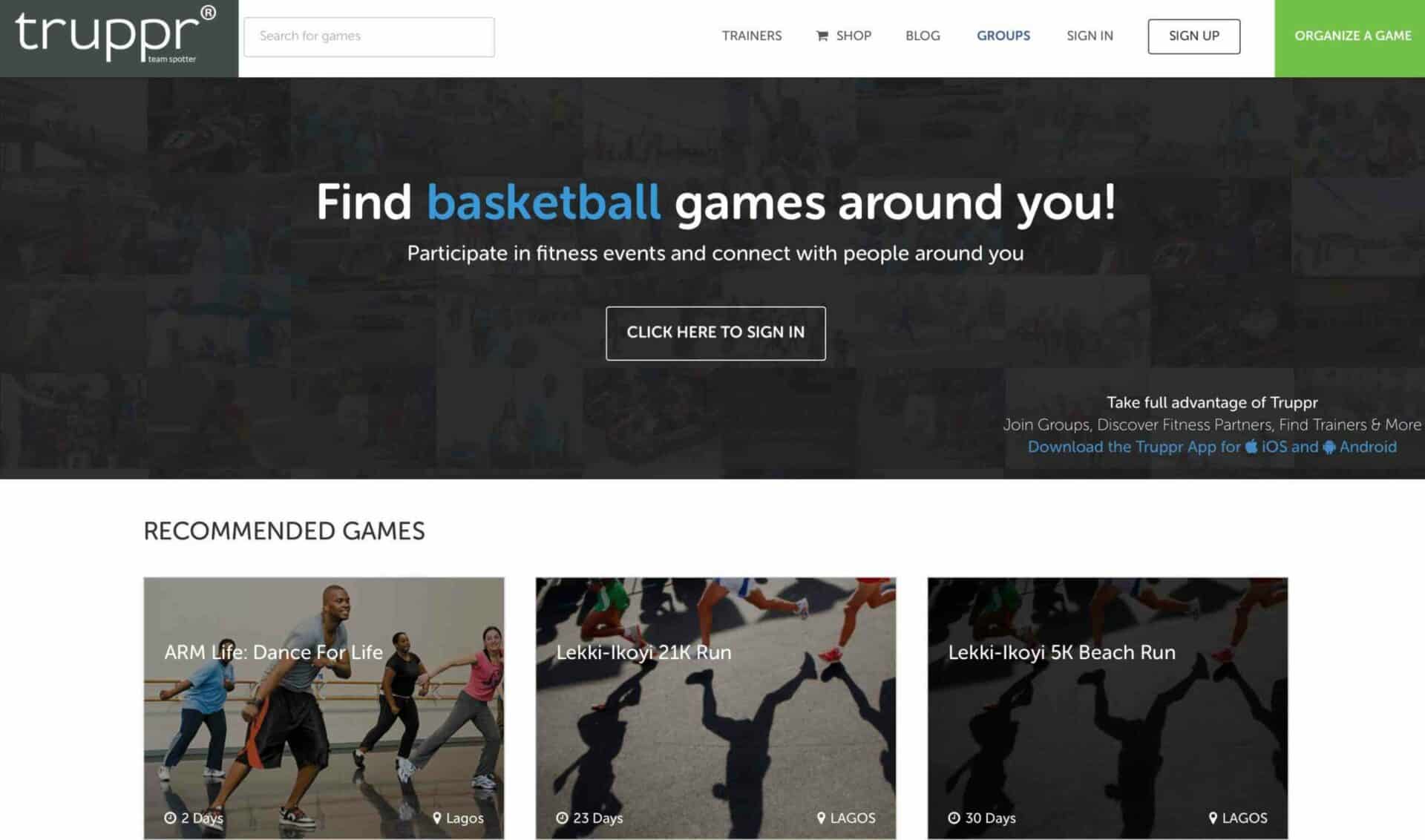Screen dimensions: 1425x840
Task: Click the Truppr logo
Action: [116, 35]
